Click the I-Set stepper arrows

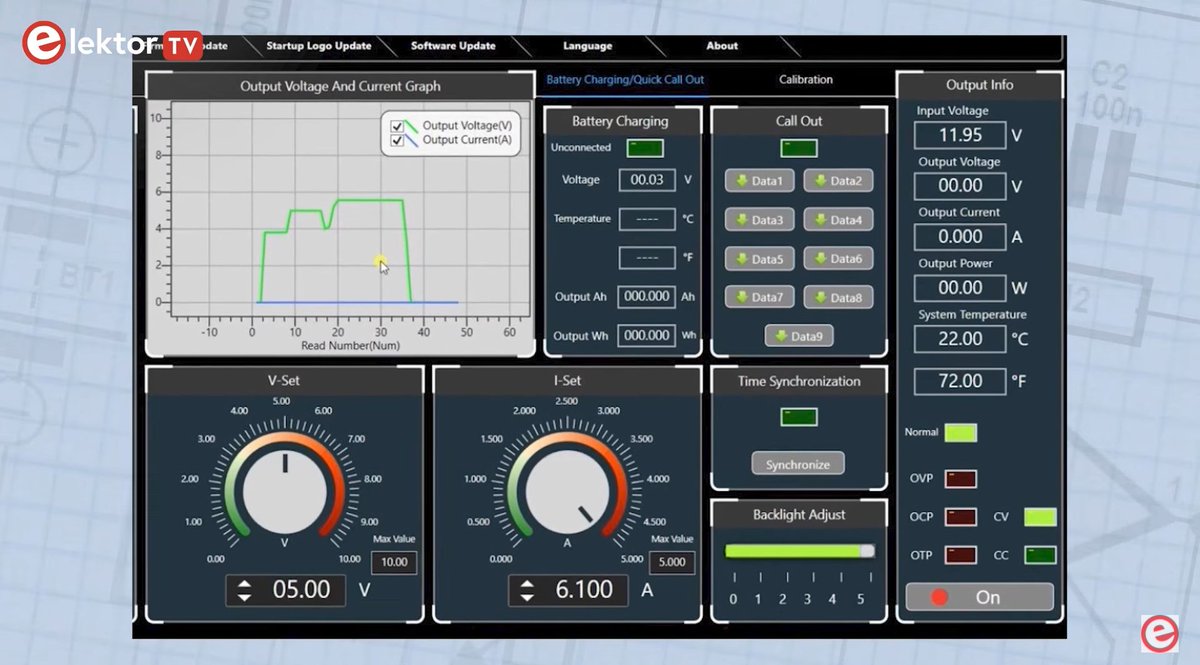(x=528, y=591)
